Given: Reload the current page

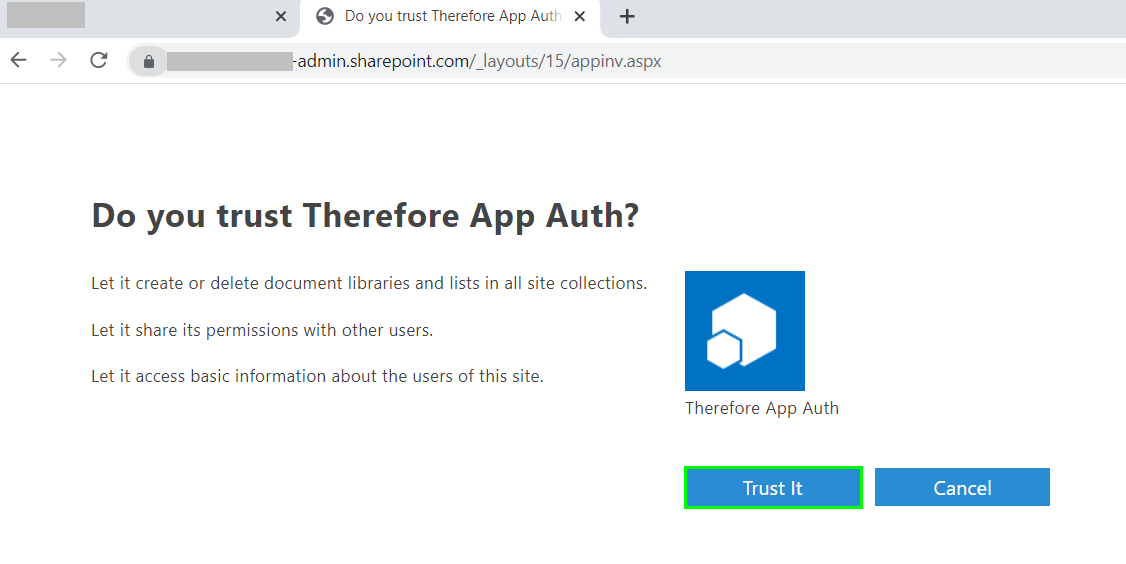Looking at the screenshot, I should pyautogui.click(x=98, y=61).
